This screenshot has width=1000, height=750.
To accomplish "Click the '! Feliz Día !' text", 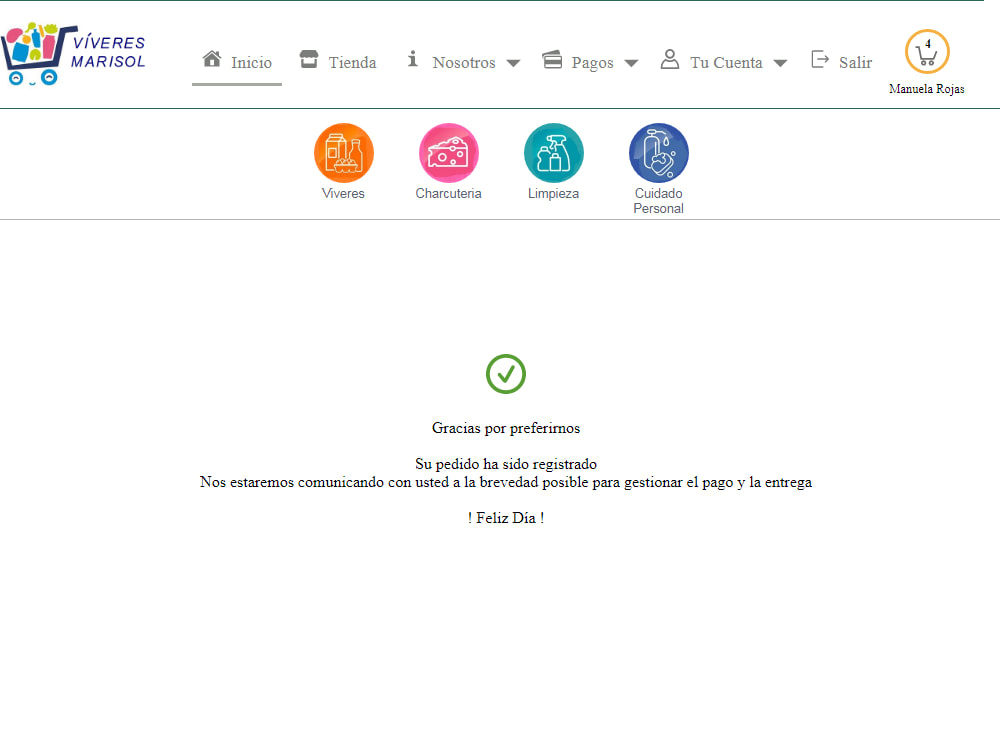I will (x=506, y=518).
